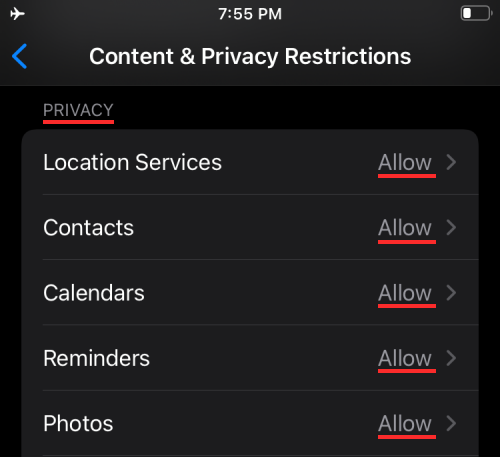Select Allow value in Calendars row

[405, 293]
